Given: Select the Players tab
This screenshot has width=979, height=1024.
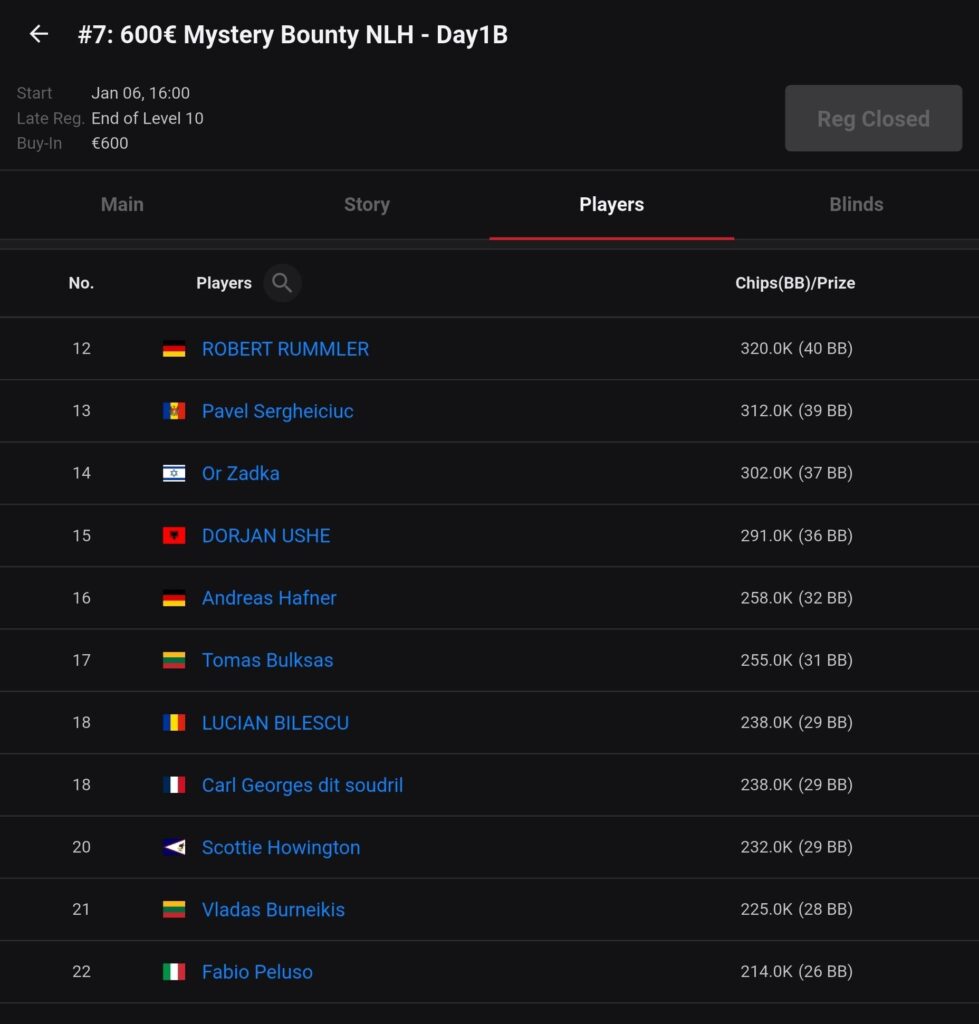Looking at the screenshot, I should (611, 204).
